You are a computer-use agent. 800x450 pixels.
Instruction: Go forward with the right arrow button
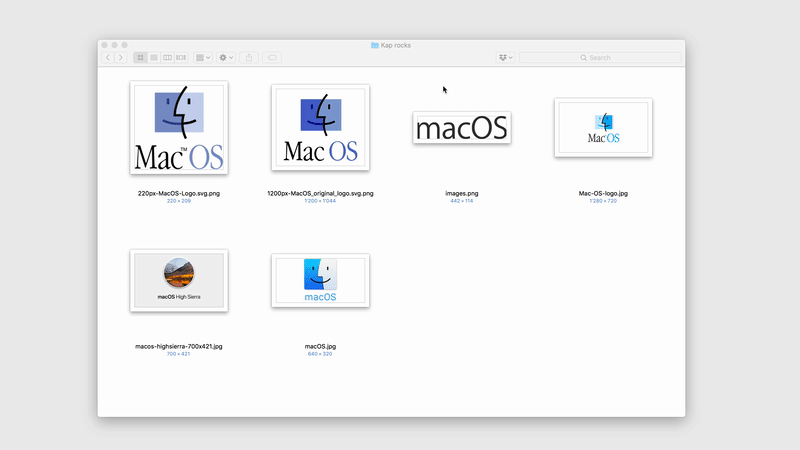[121, 58]
